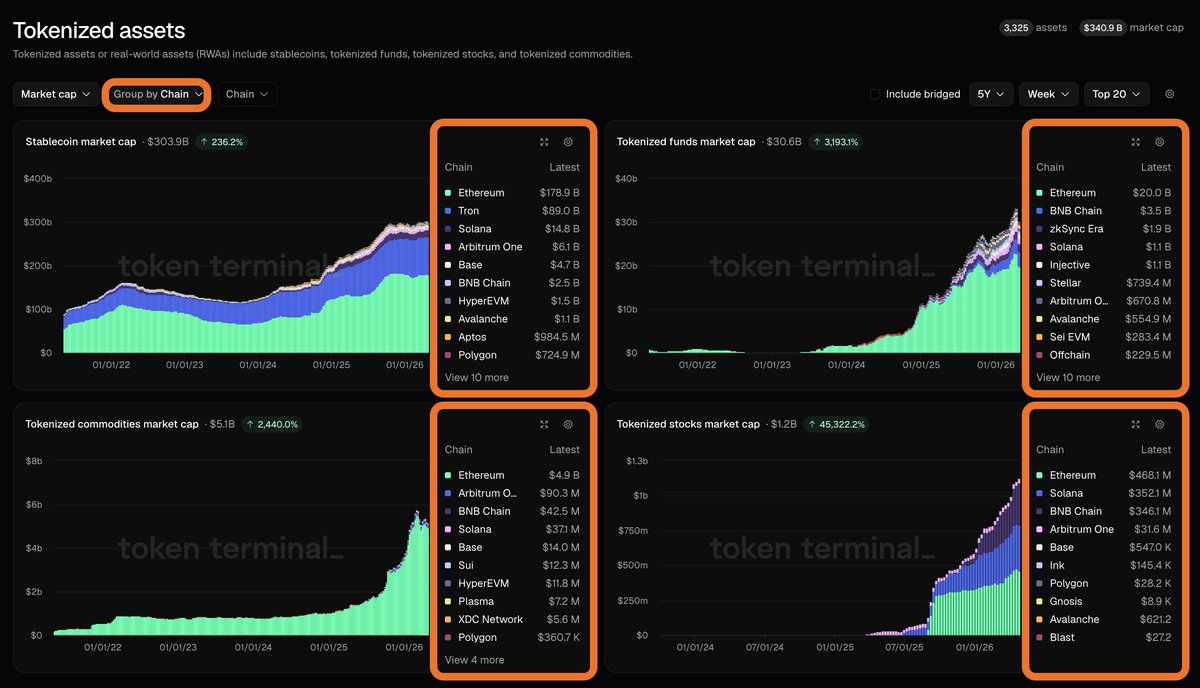This screenshot has width=1200, height=688.
Task: Select Solana in Tokenized stocks legend
Action: [1103, 493]
